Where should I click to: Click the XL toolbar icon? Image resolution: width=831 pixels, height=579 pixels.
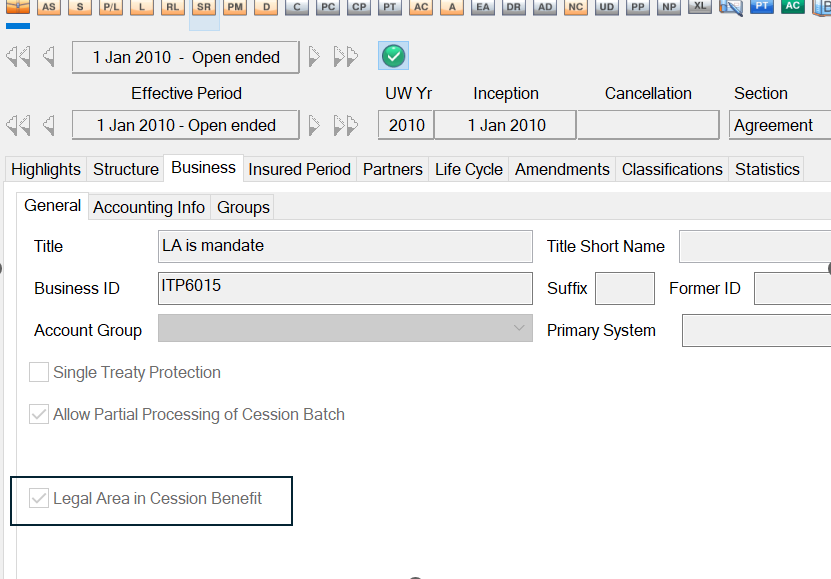(x=700, y=7)
